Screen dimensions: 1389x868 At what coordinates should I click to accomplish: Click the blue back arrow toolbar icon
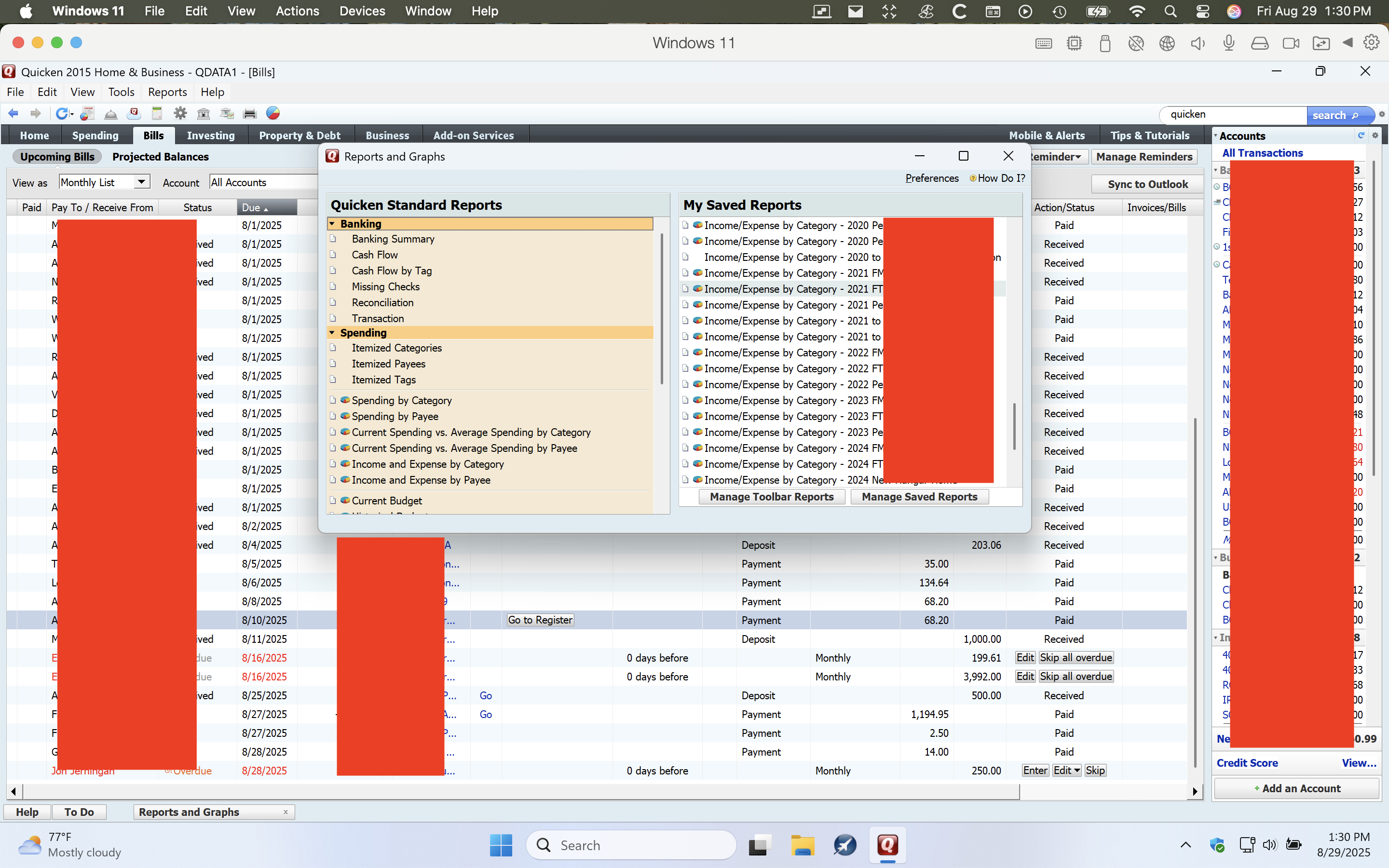pos(13,114)
